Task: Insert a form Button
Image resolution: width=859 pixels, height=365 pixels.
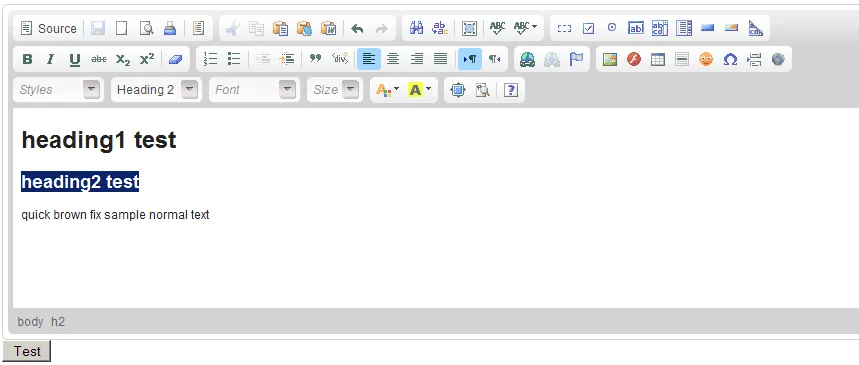Action: coord(708,28)
